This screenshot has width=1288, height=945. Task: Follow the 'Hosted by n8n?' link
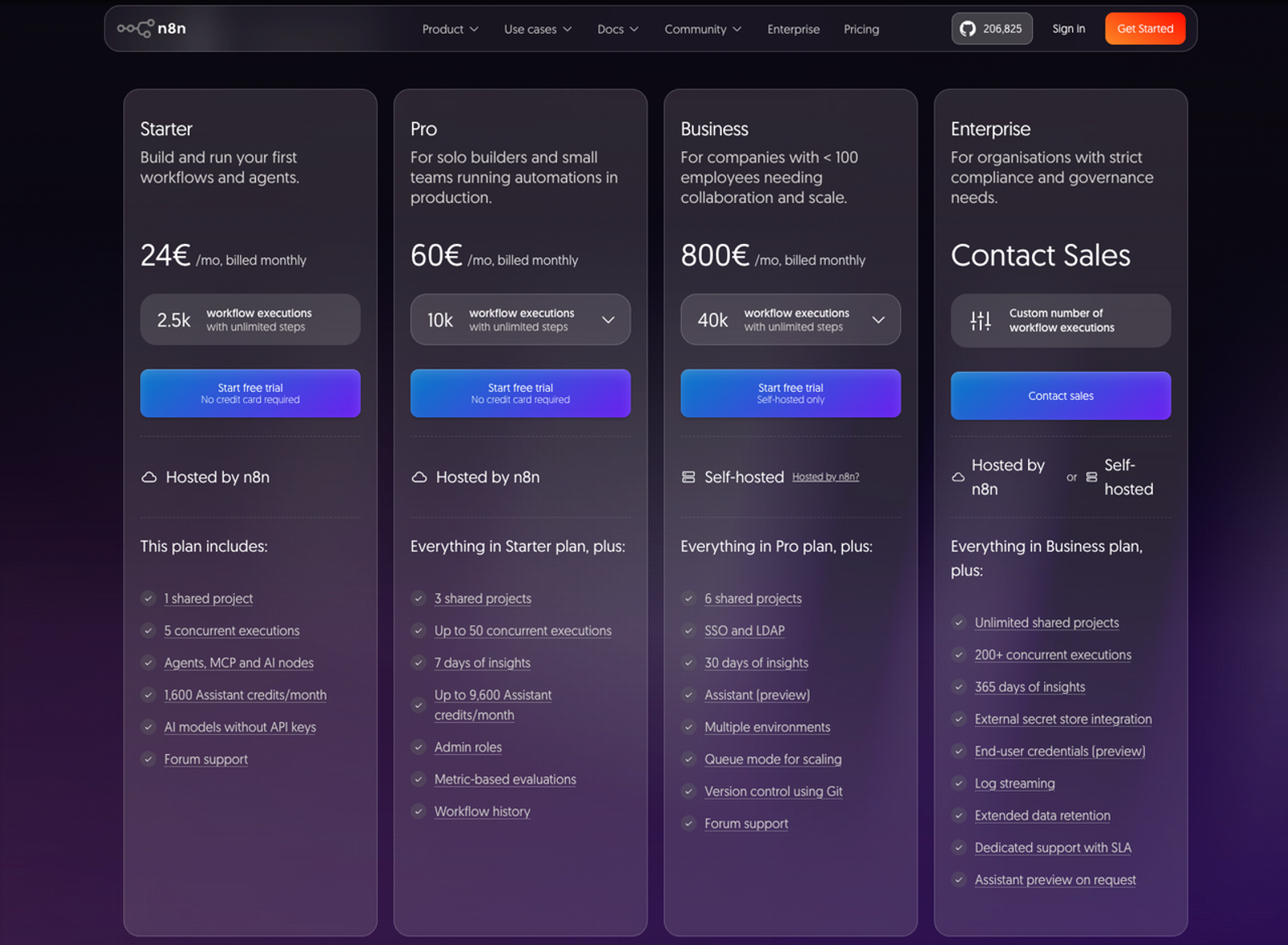[825, 477]
